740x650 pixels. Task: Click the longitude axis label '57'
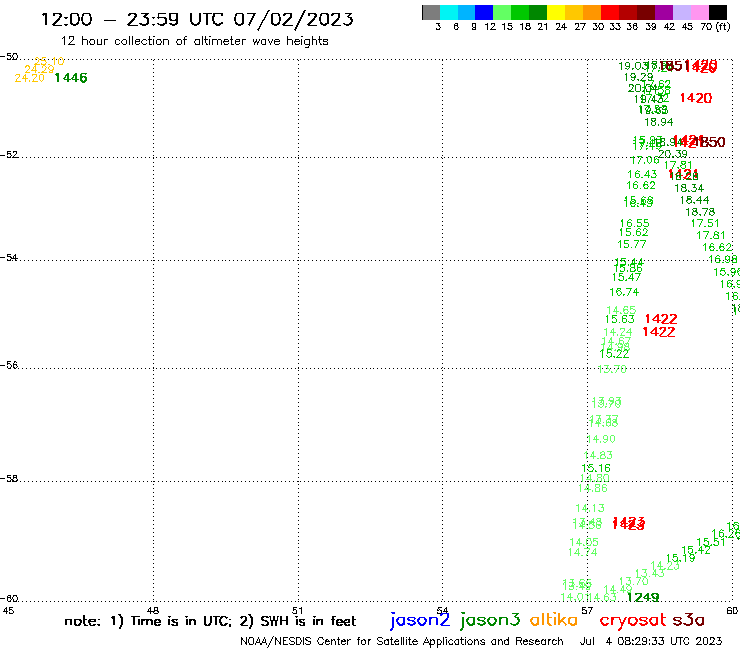pyautogui.click(x=587, y=610)
